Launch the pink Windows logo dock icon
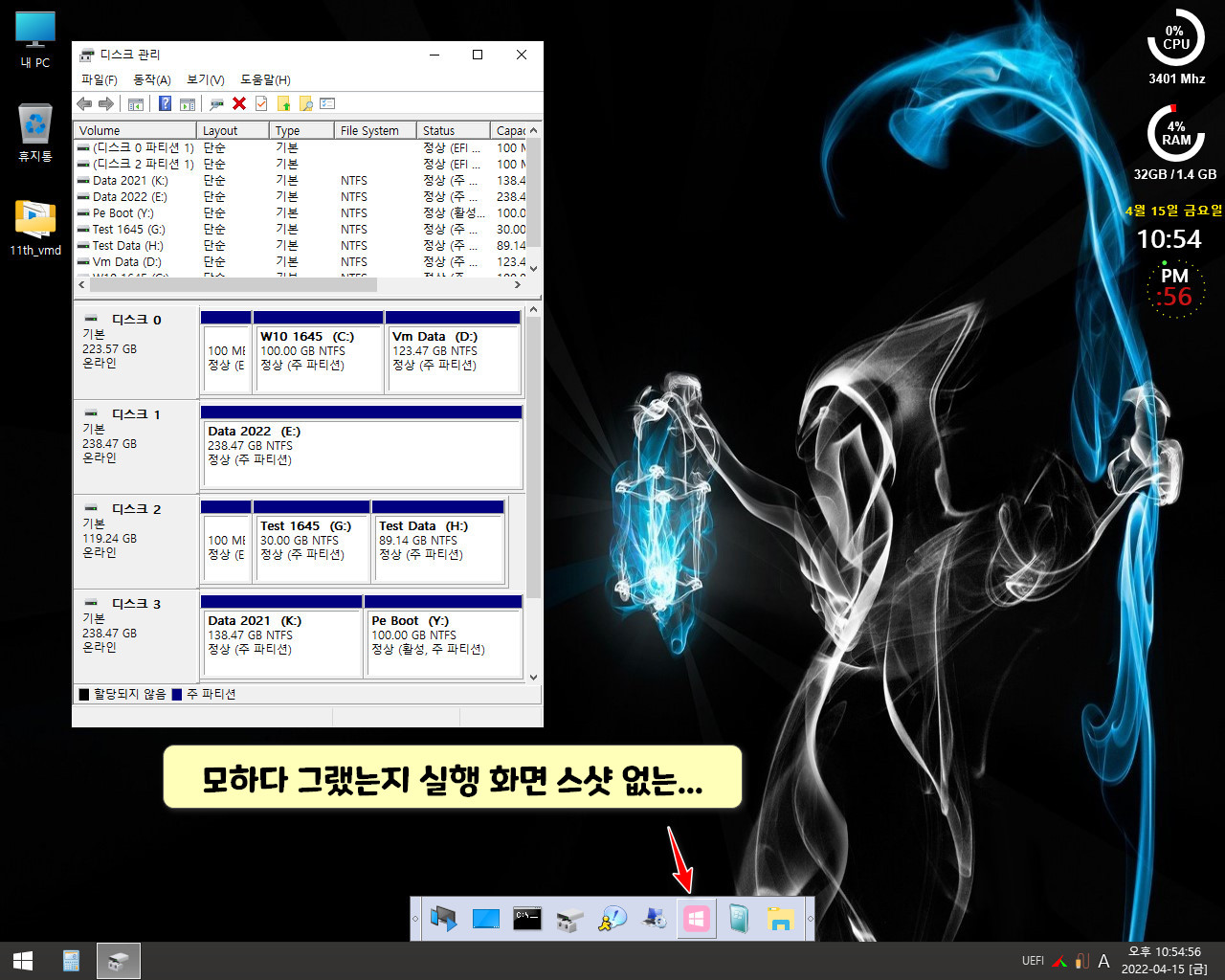 pos(697,919)
